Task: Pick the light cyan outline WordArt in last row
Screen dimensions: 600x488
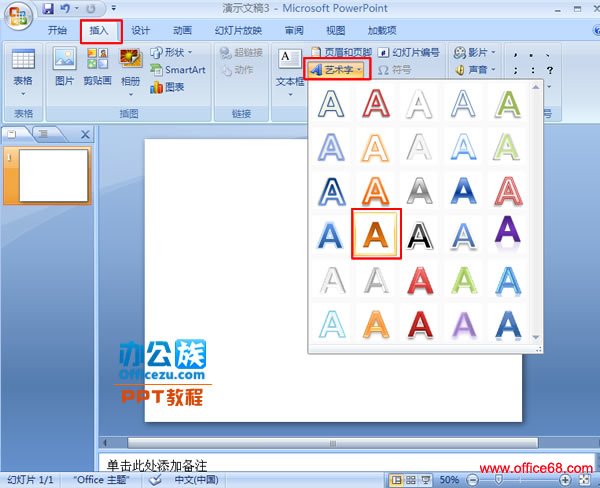Action: click(331, 325)
